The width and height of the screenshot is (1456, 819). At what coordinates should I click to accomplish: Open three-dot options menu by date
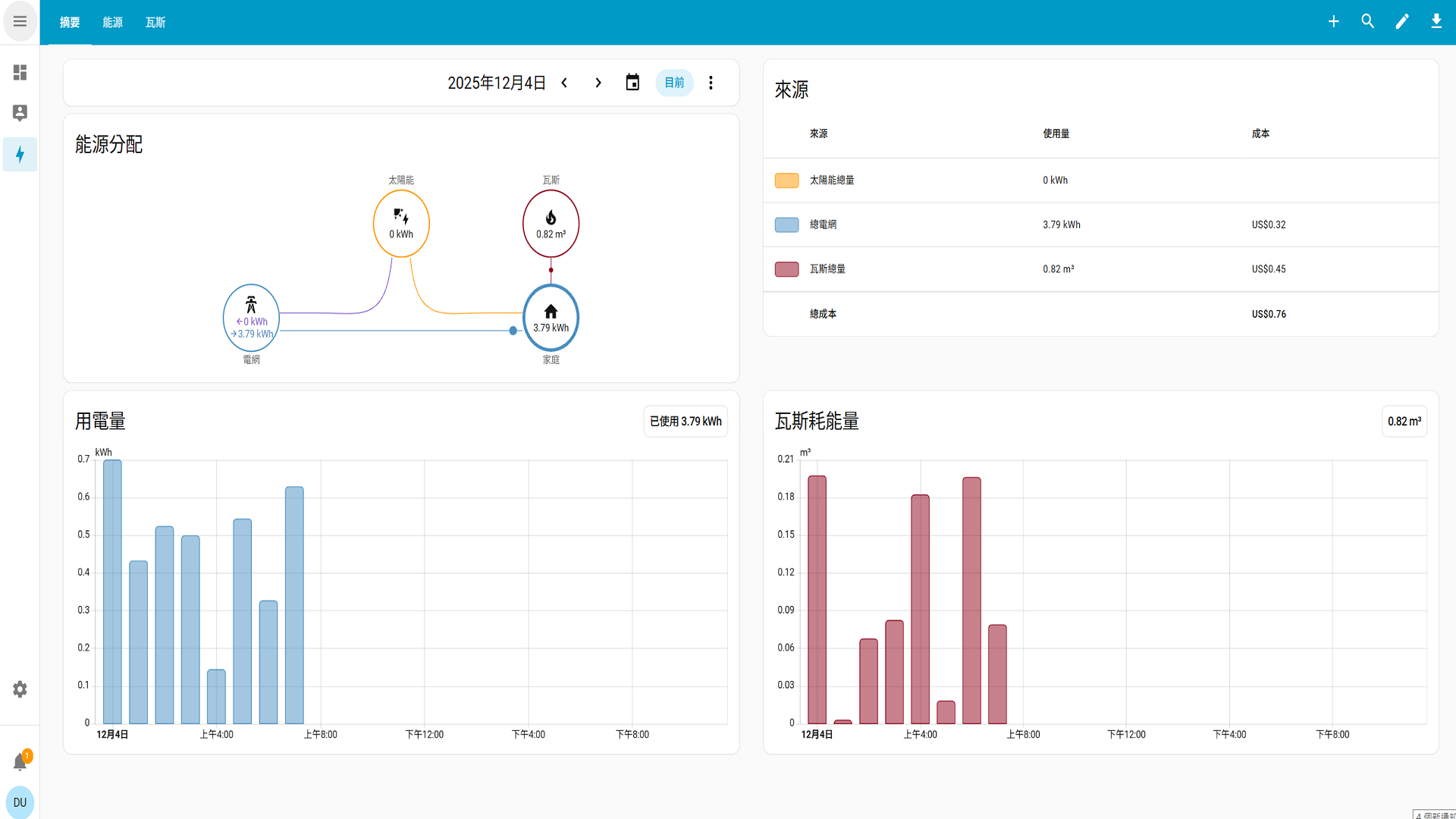(x=711, y=83)
